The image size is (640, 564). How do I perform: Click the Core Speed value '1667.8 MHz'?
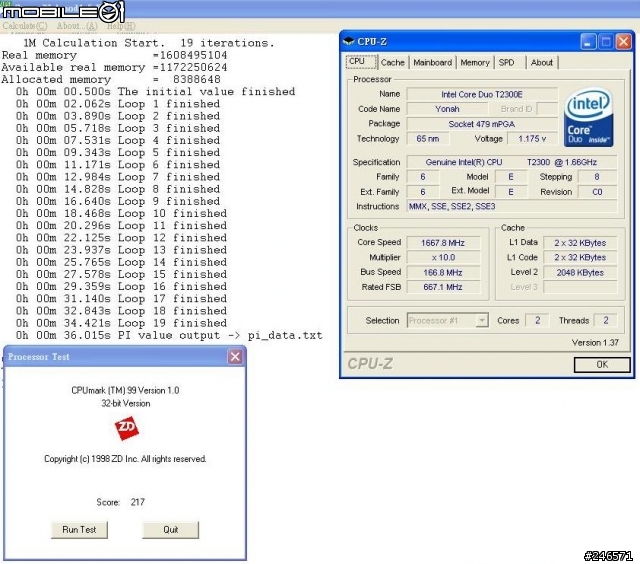point(443,243)
